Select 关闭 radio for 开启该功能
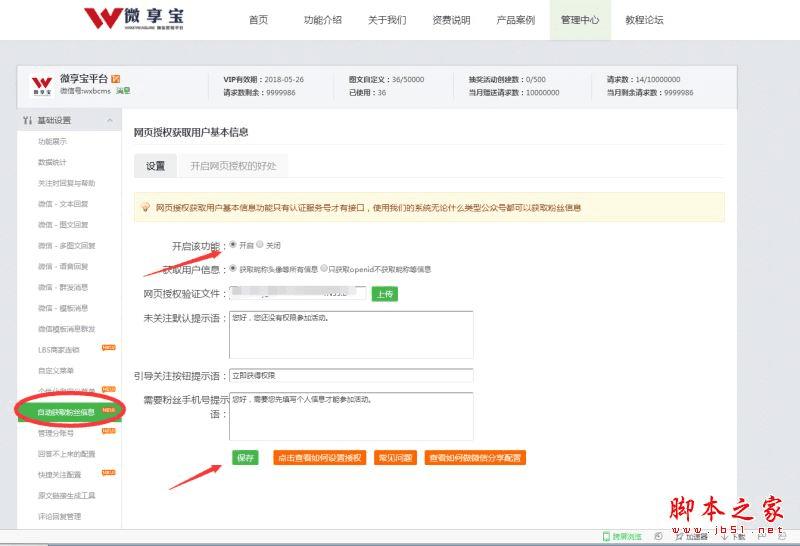 [x=260, y=244]
